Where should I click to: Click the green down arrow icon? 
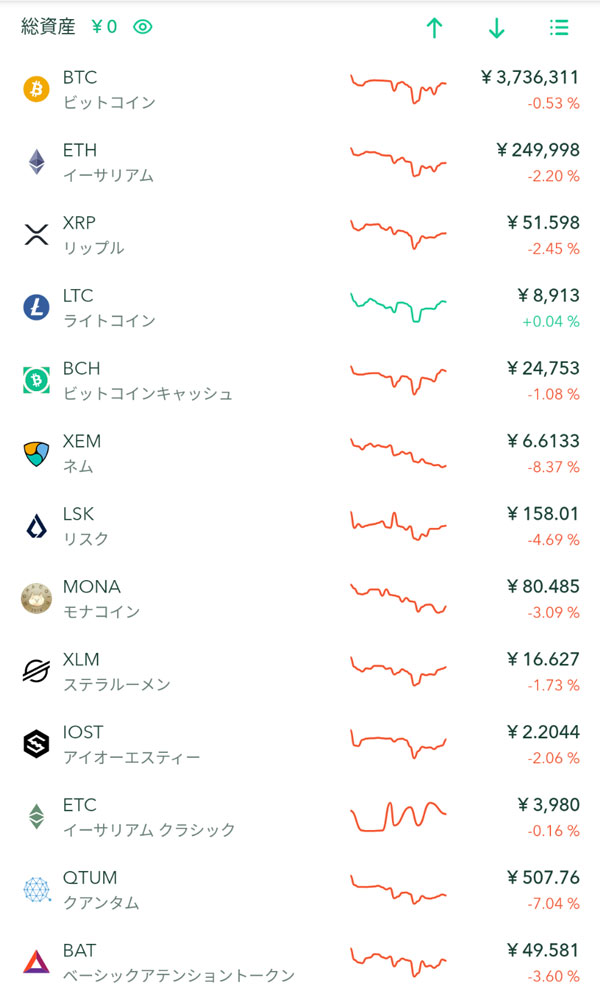pyautogui.click(x=496, y=28)
